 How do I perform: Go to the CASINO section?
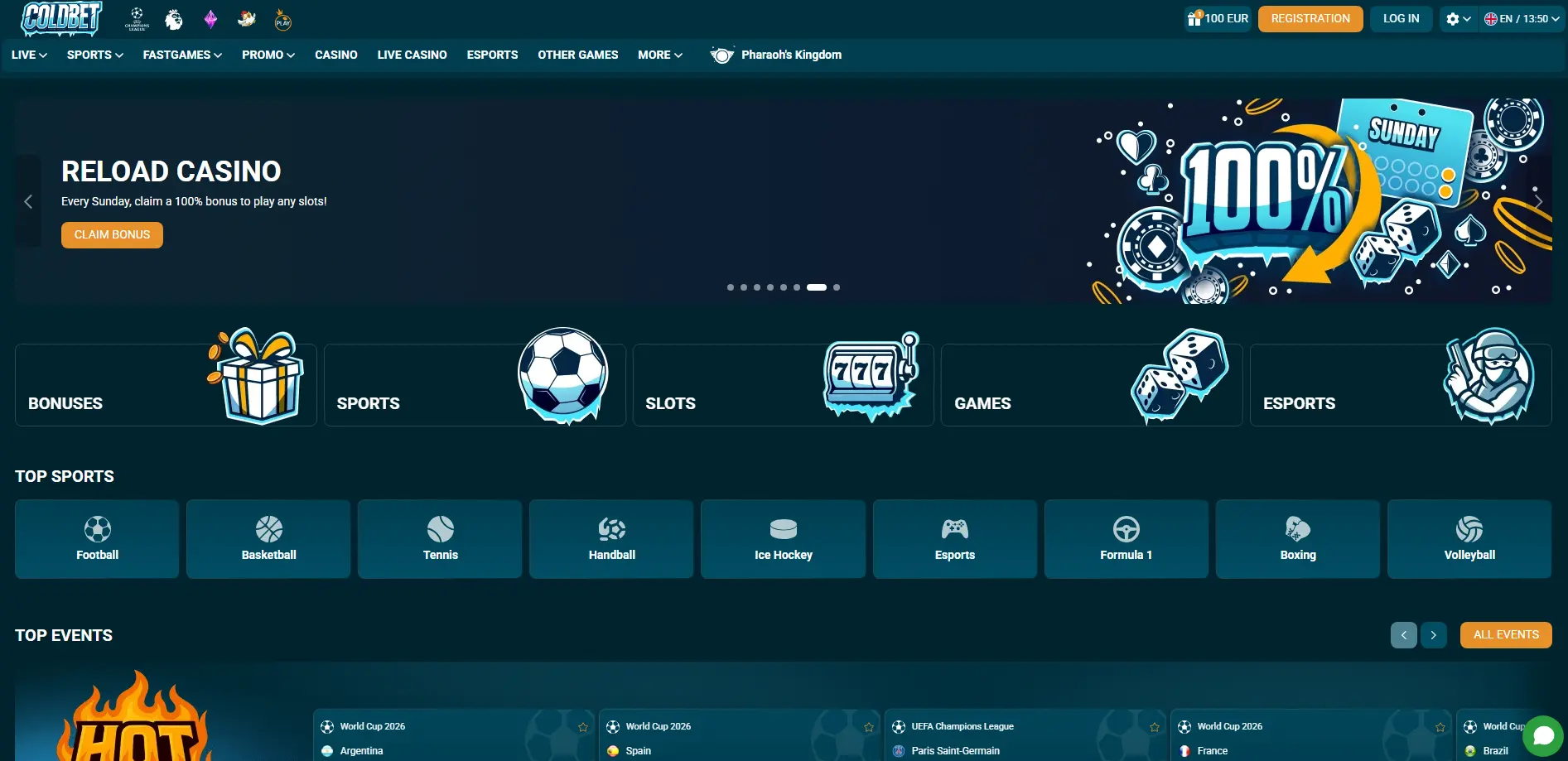pyautogui.click(x=336, y=55)
